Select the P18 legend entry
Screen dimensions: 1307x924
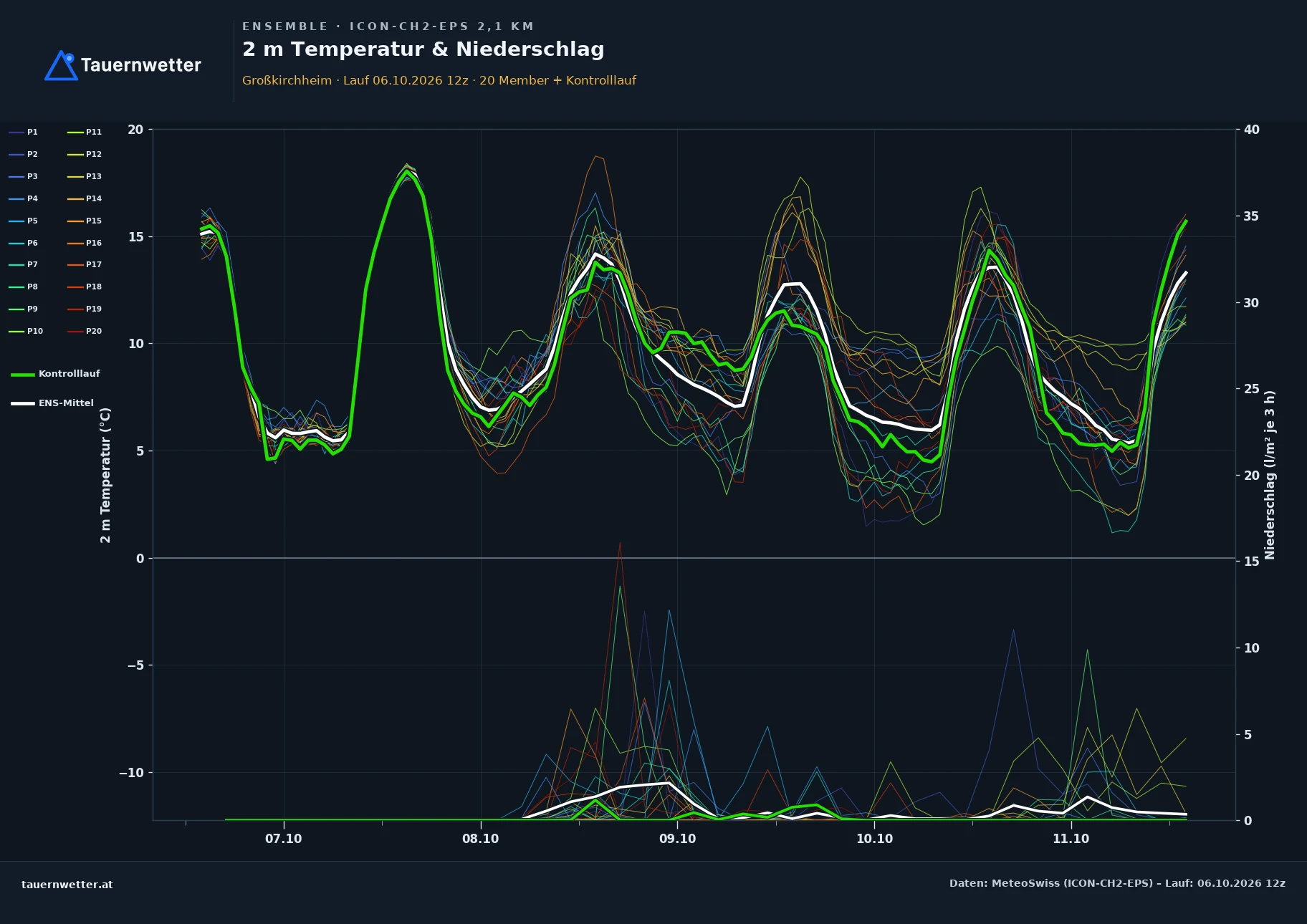click(85, 287)
